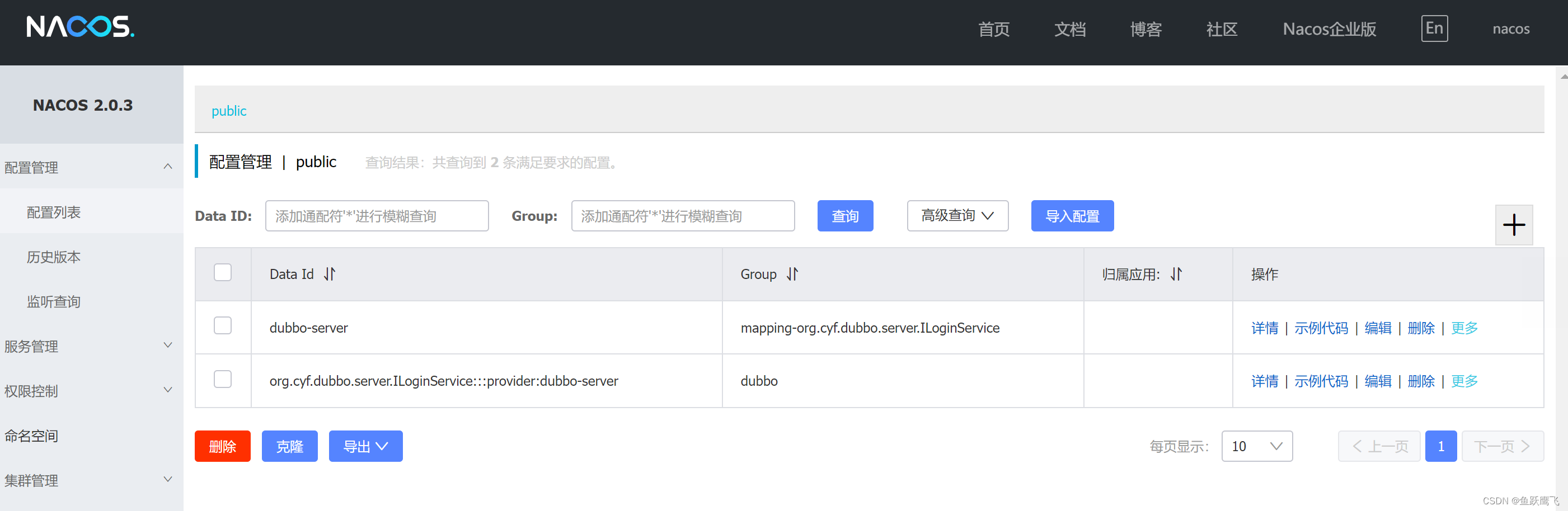Open the 高级查询 dropdown
1568x511 pixels.
click(x=957, y=216)
